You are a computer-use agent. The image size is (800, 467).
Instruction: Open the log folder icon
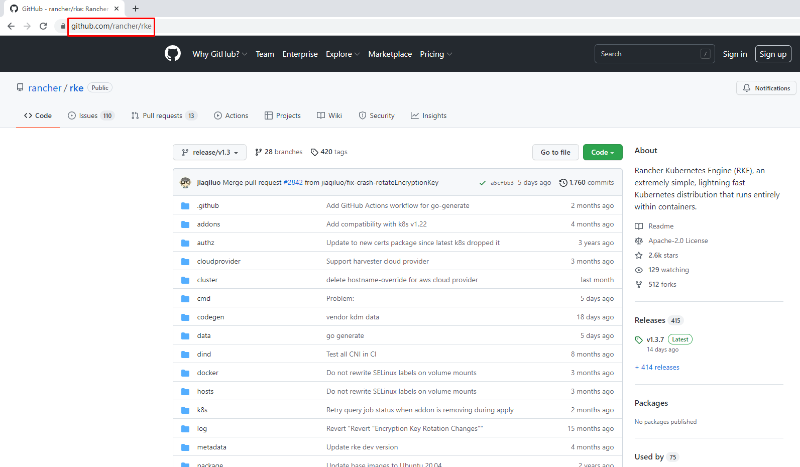click(185, 429)
